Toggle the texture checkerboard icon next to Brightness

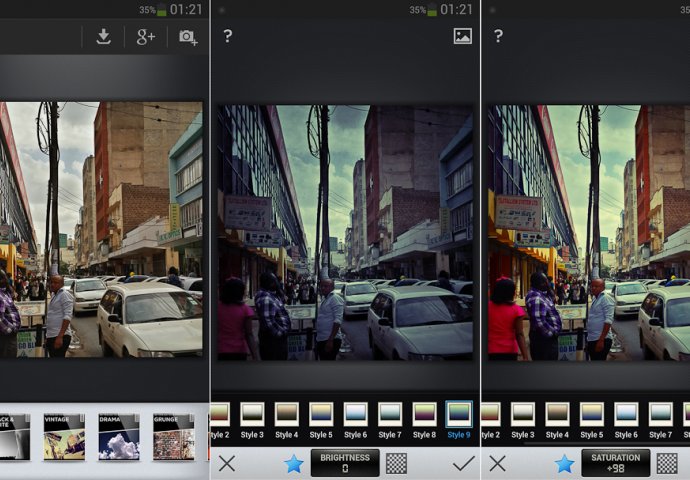397,463
